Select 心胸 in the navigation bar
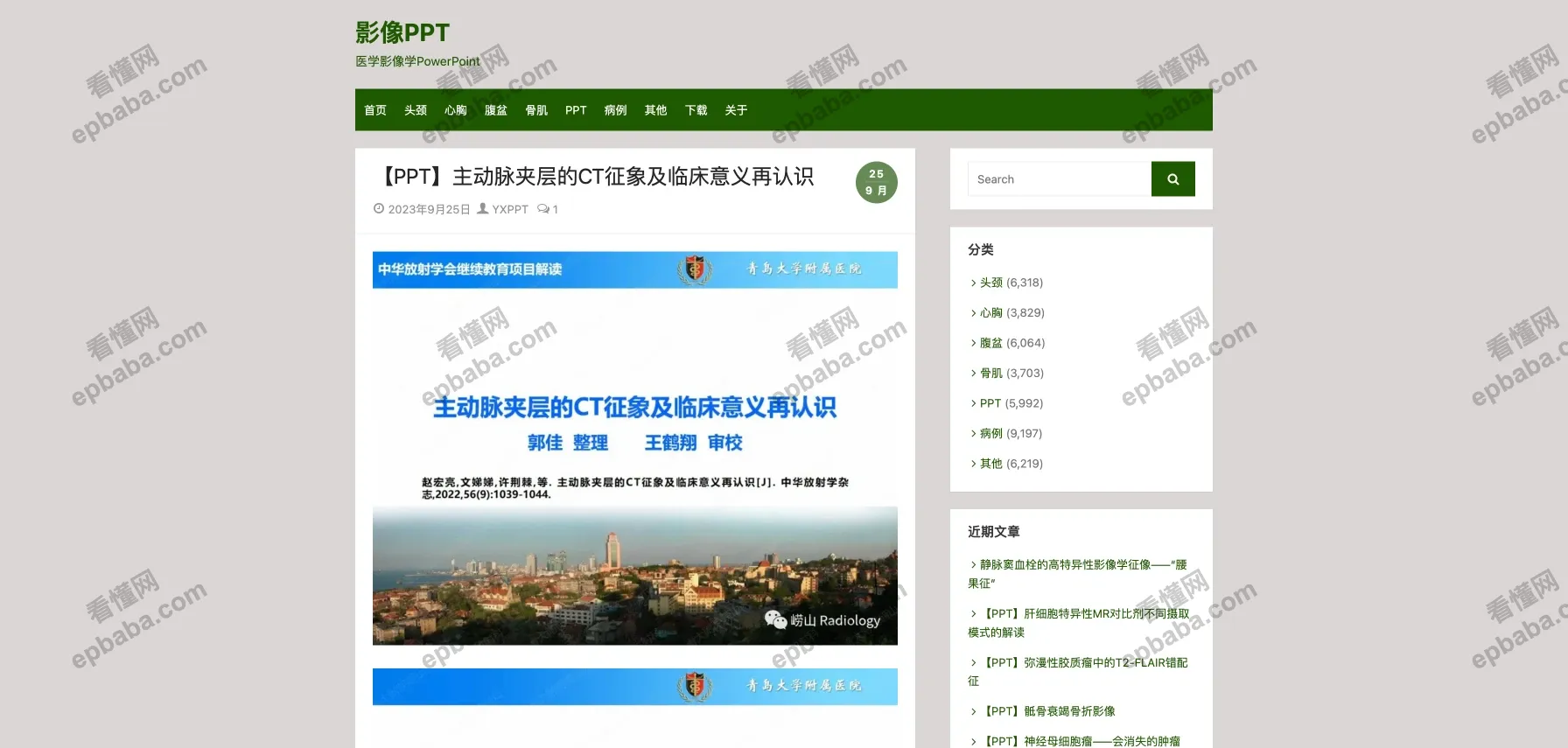 (456, 110)
